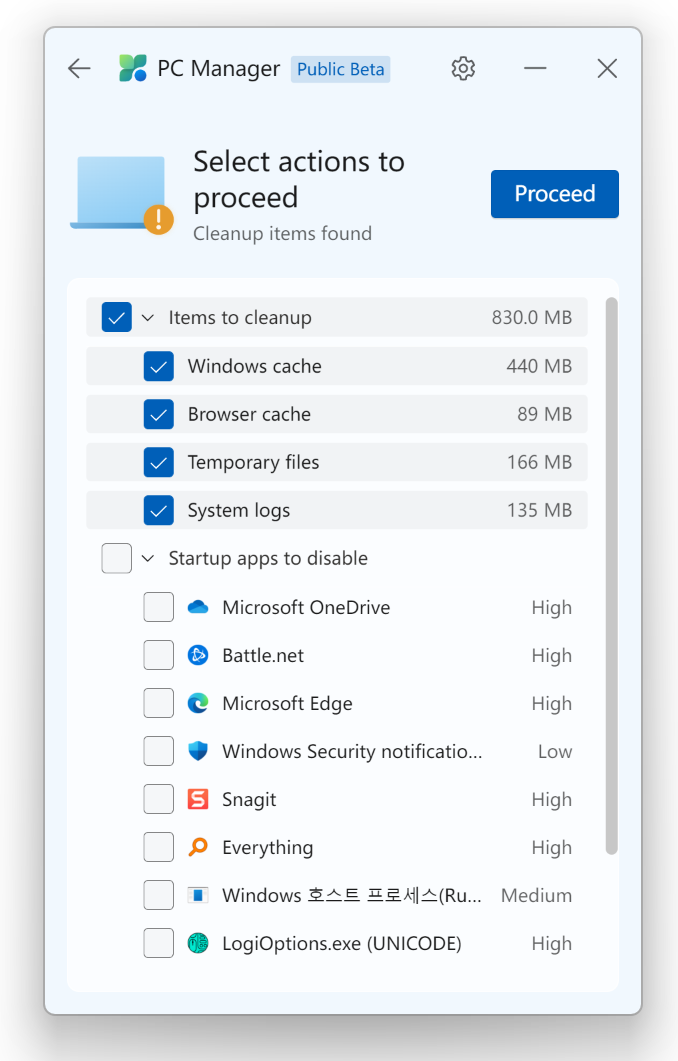This screenshot has height=1061, width=678.
Task: Click 'LogiOptions.exe (UNICODE)' text
Action: [342, 943]
